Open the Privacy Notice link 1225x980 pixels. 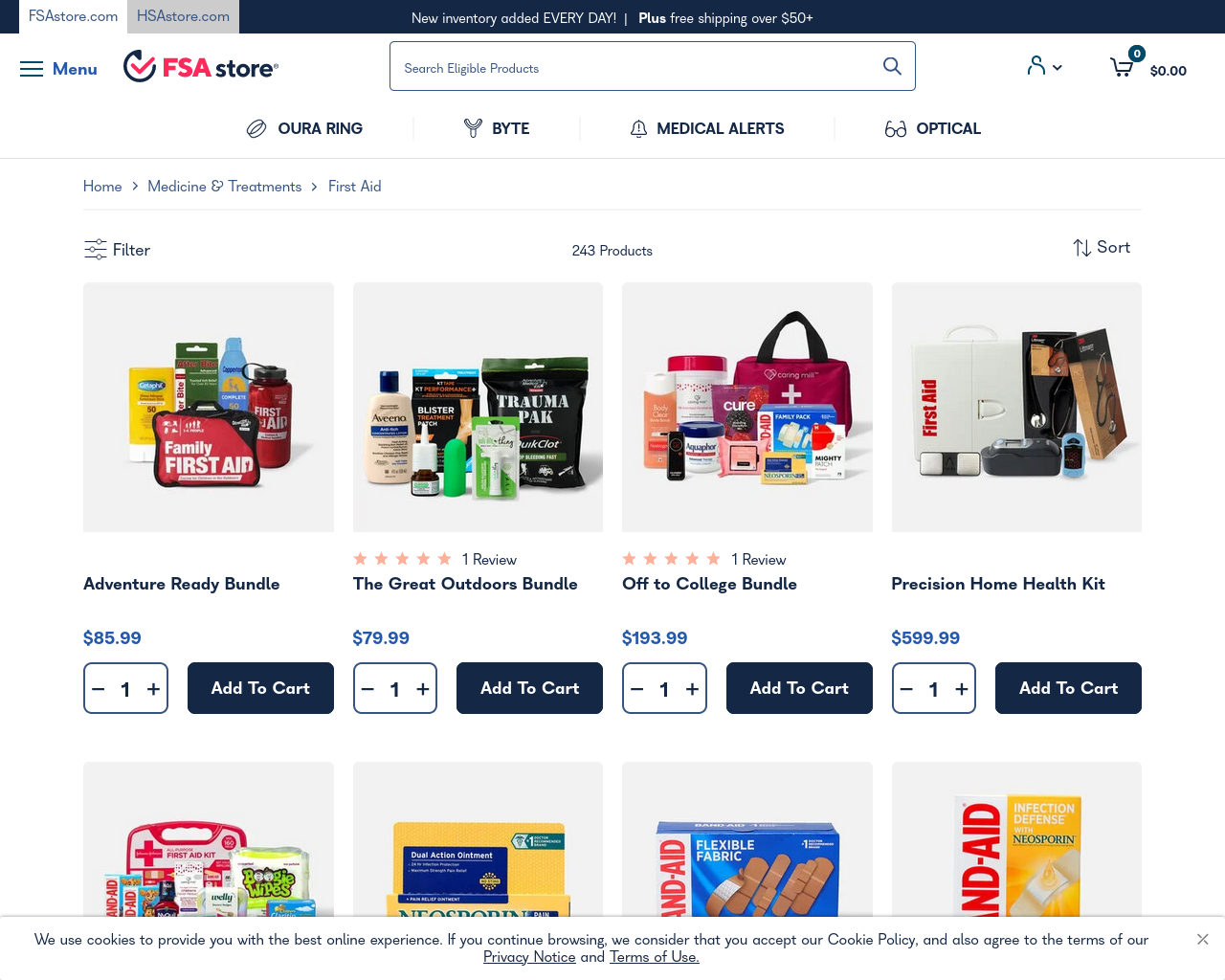pos(529,957)
